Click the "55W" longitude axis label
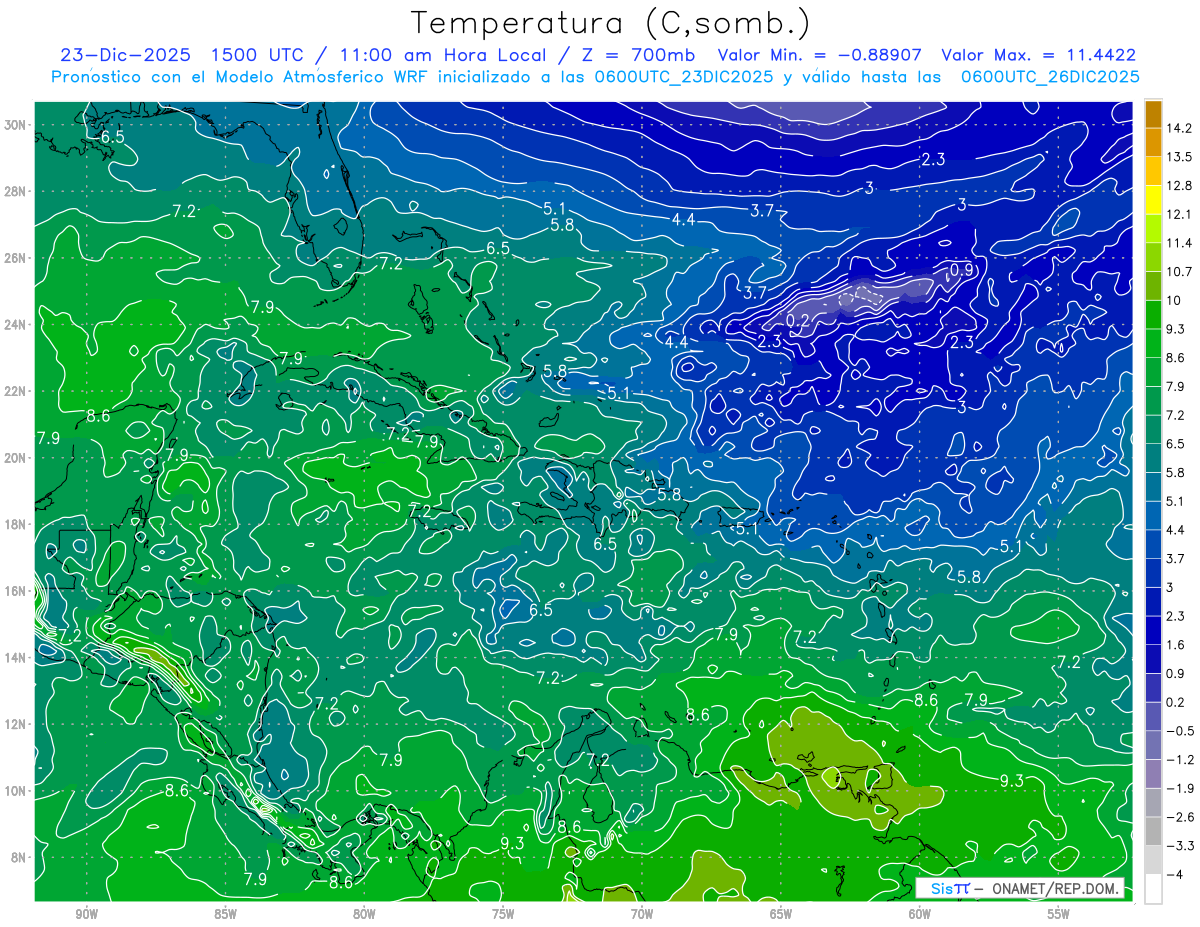The width and height of the screenshot is (1200, 927). tap(1059, 914)
